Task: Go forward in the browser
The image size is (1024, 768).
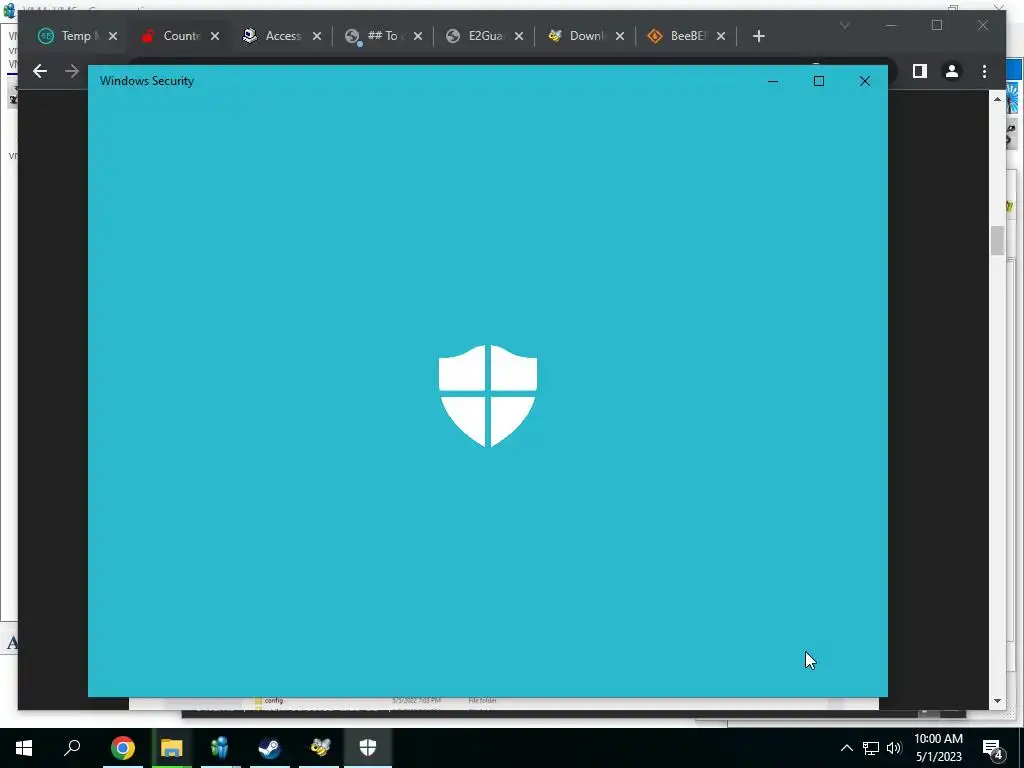Action: pyautogui.click(x=72, y=71)
